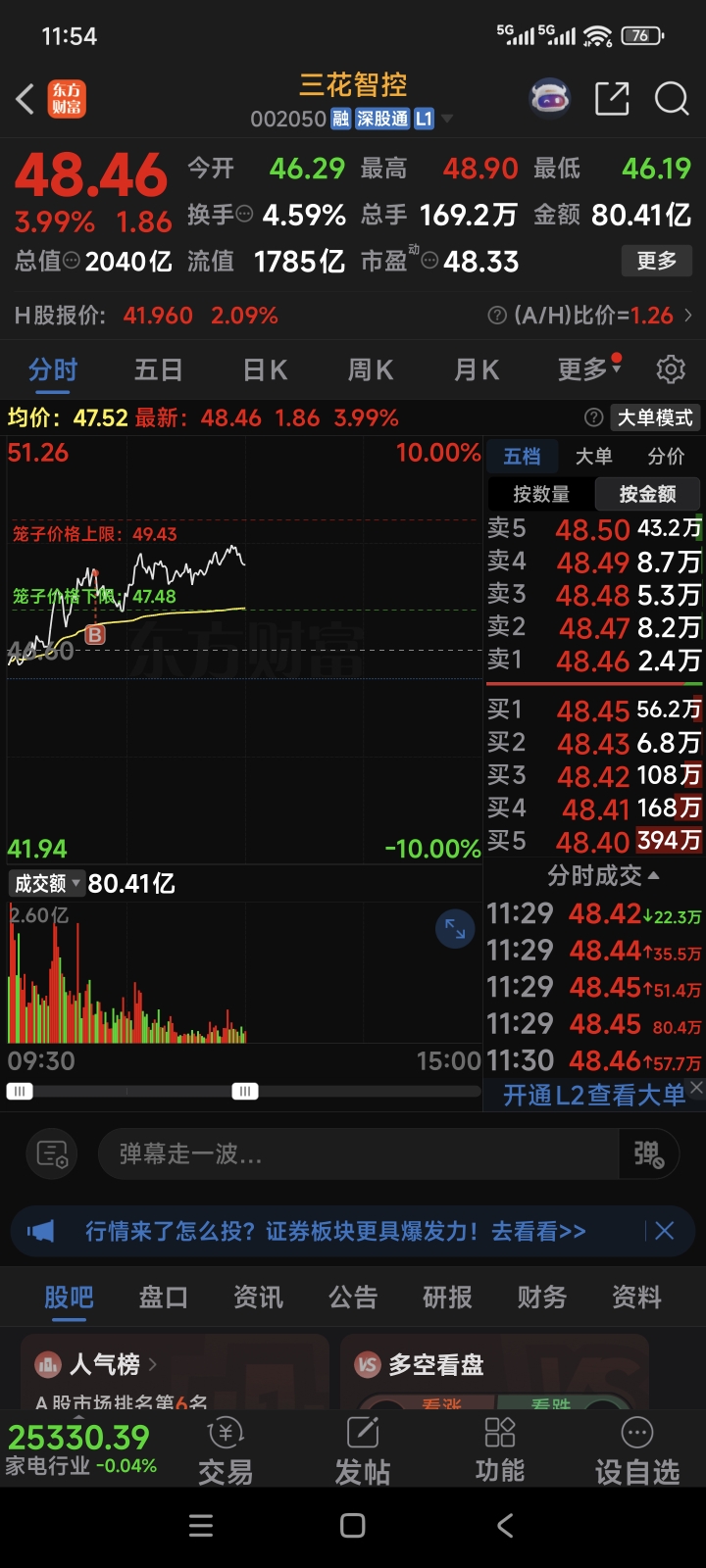Switch to 分价 view

click(666, 456)
